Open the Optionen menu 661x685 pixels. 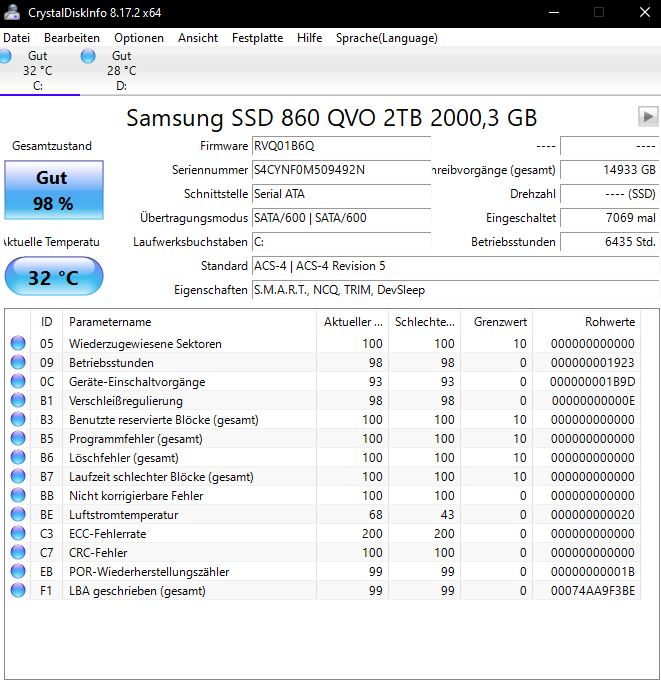click(139, 38)
